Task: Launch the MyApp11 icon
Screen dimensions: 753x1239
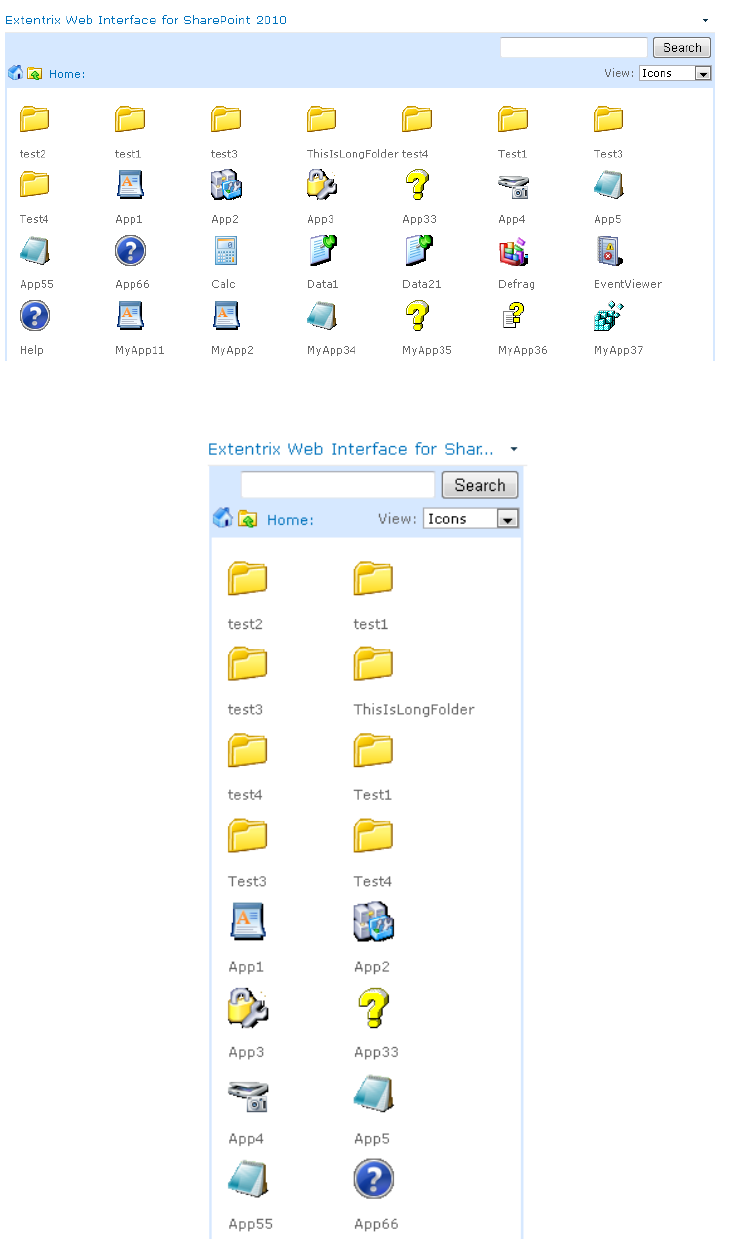Action: (130, 316)
